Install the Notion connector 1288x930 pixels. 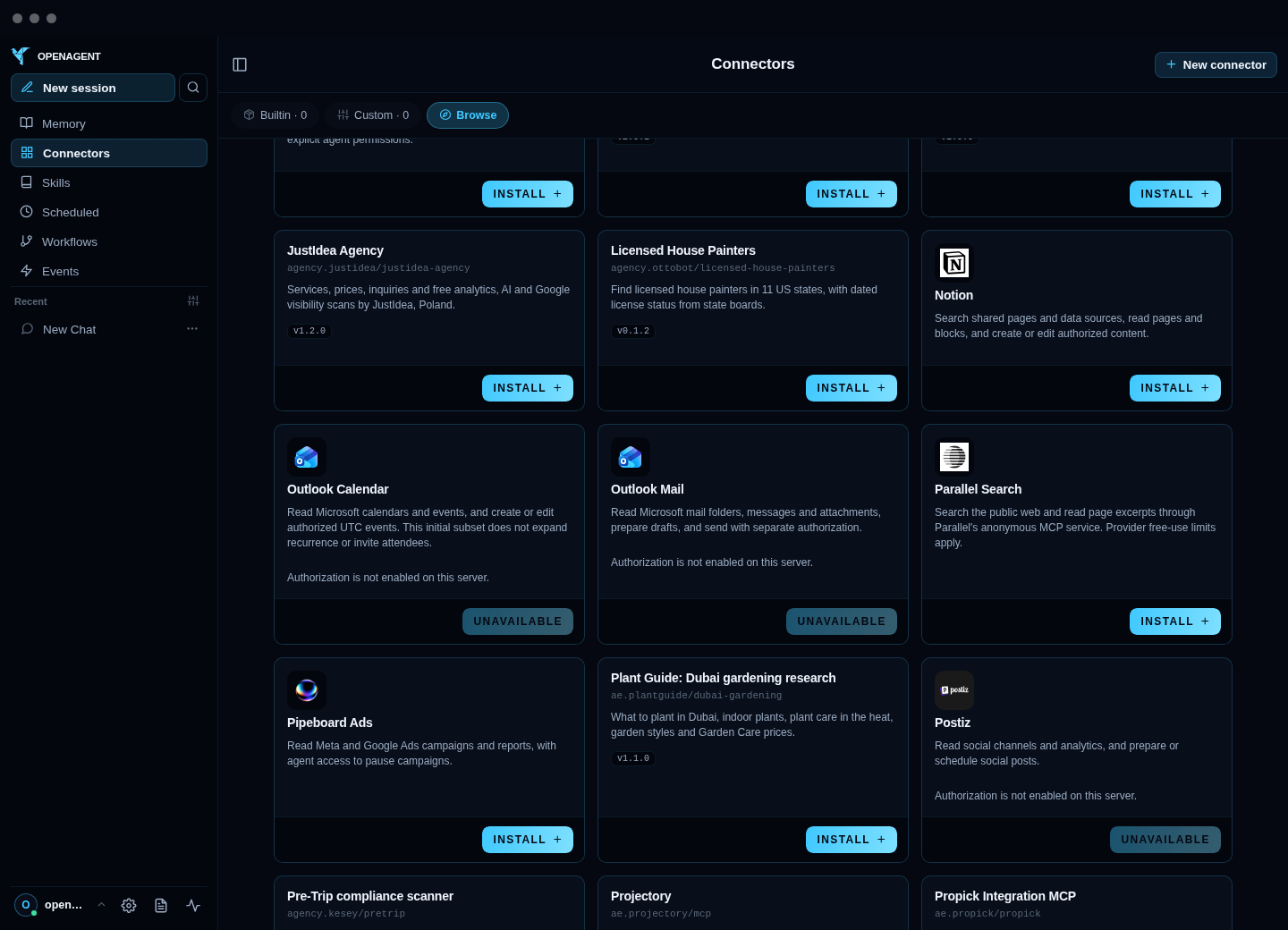[1175, 388]
